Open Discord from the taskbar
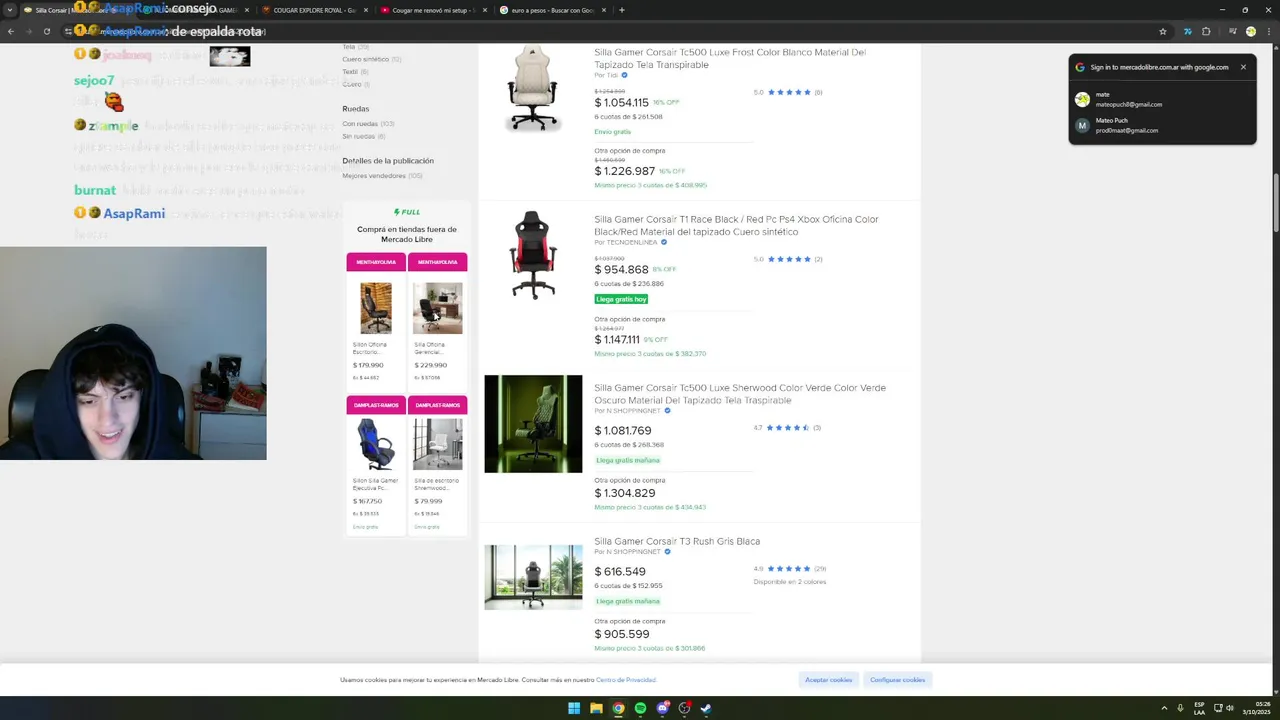This screenshot has width=1280, height=720. [662, 708]
